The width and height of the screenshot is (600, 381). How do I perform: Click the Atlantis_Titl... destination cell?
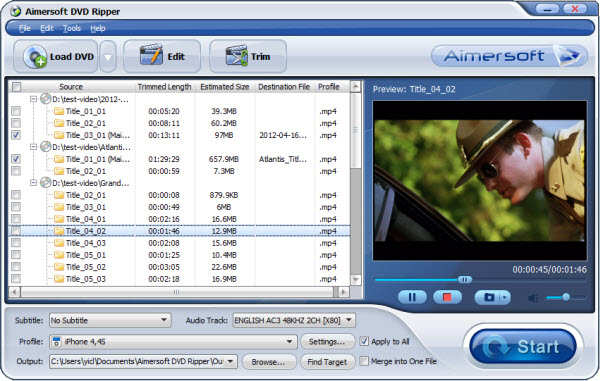(283, 159)
